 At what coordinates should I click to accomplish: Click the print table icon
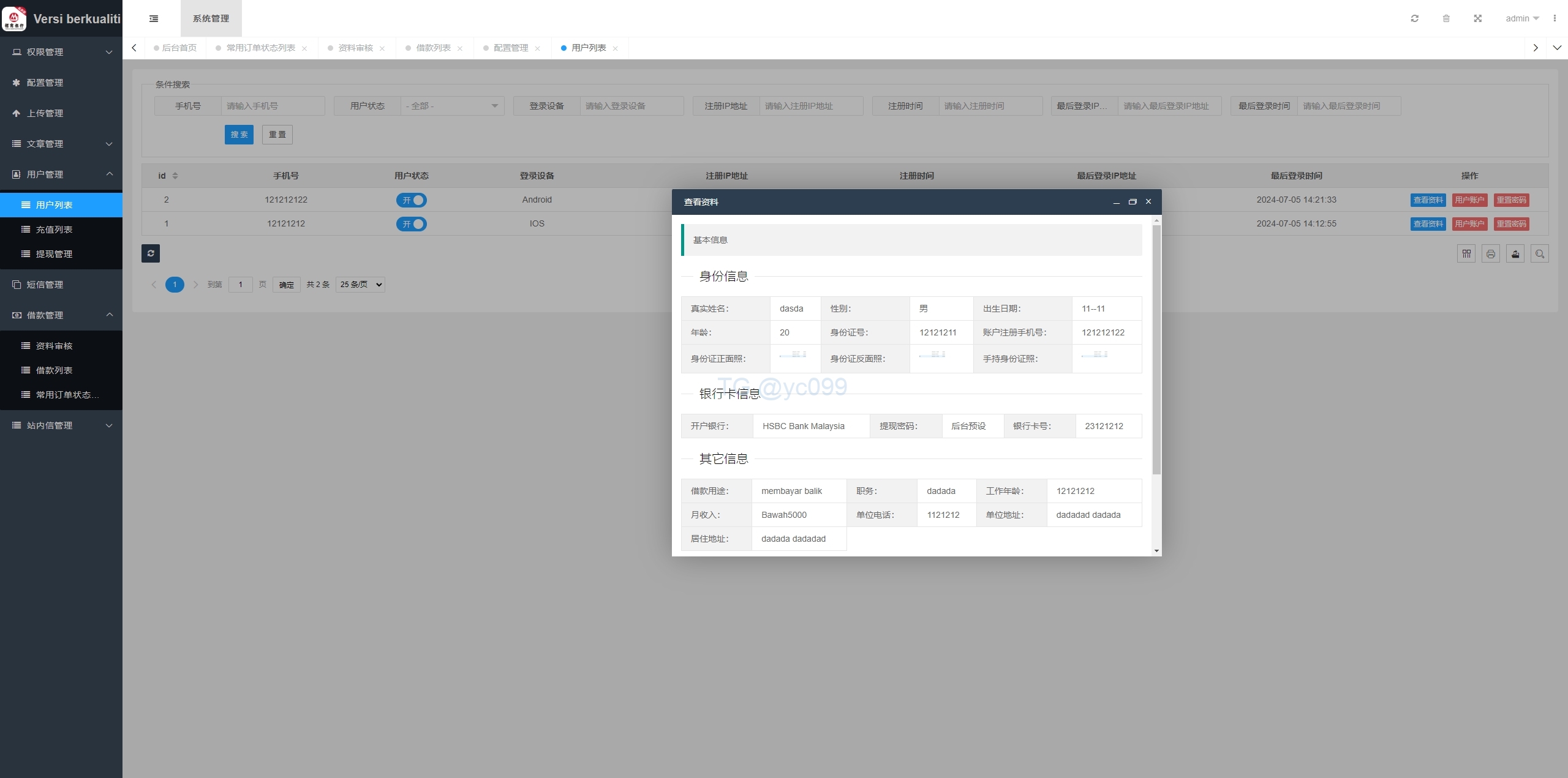tap(1491, 253)
